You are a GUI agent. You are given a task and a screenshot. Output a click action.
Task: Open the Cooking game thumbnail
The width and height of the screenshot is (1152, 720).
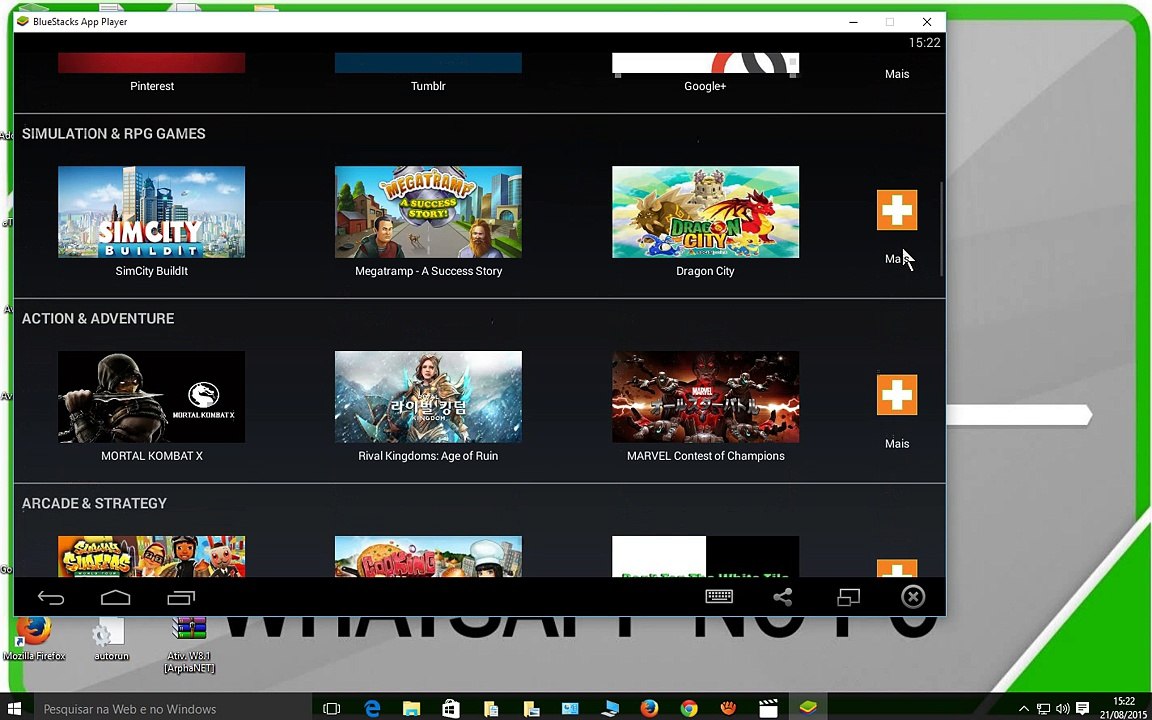click(x=428, y=556)
